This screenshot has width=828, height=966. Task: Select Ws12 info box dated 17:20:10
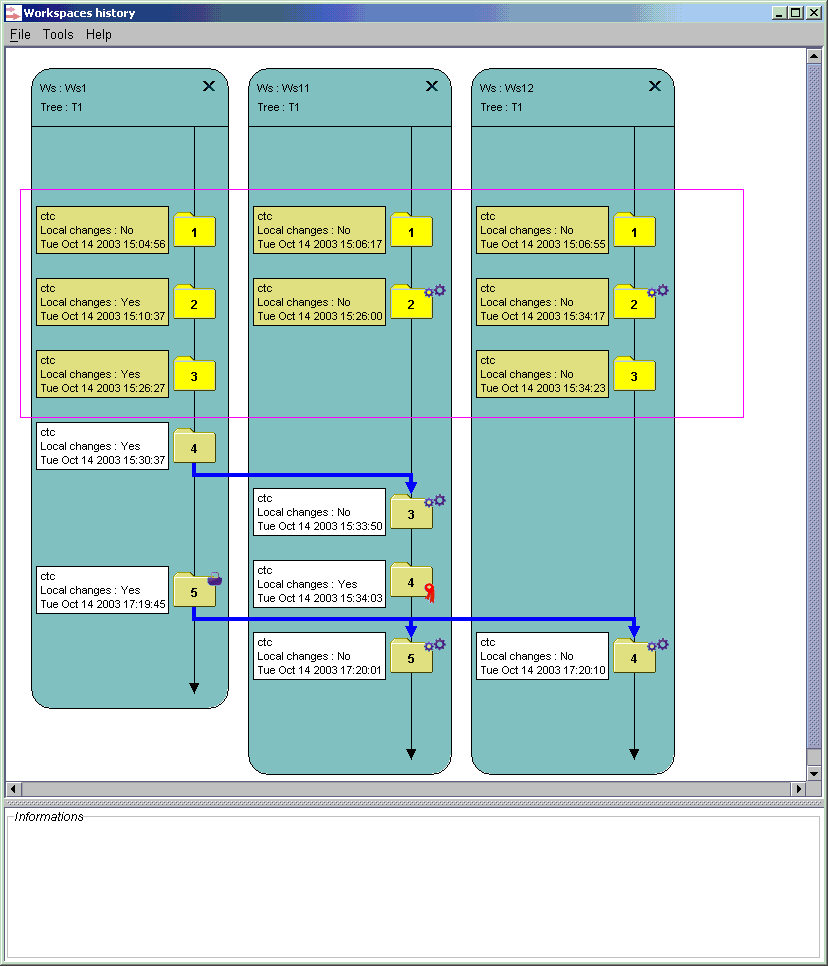[x=542, y=656]
